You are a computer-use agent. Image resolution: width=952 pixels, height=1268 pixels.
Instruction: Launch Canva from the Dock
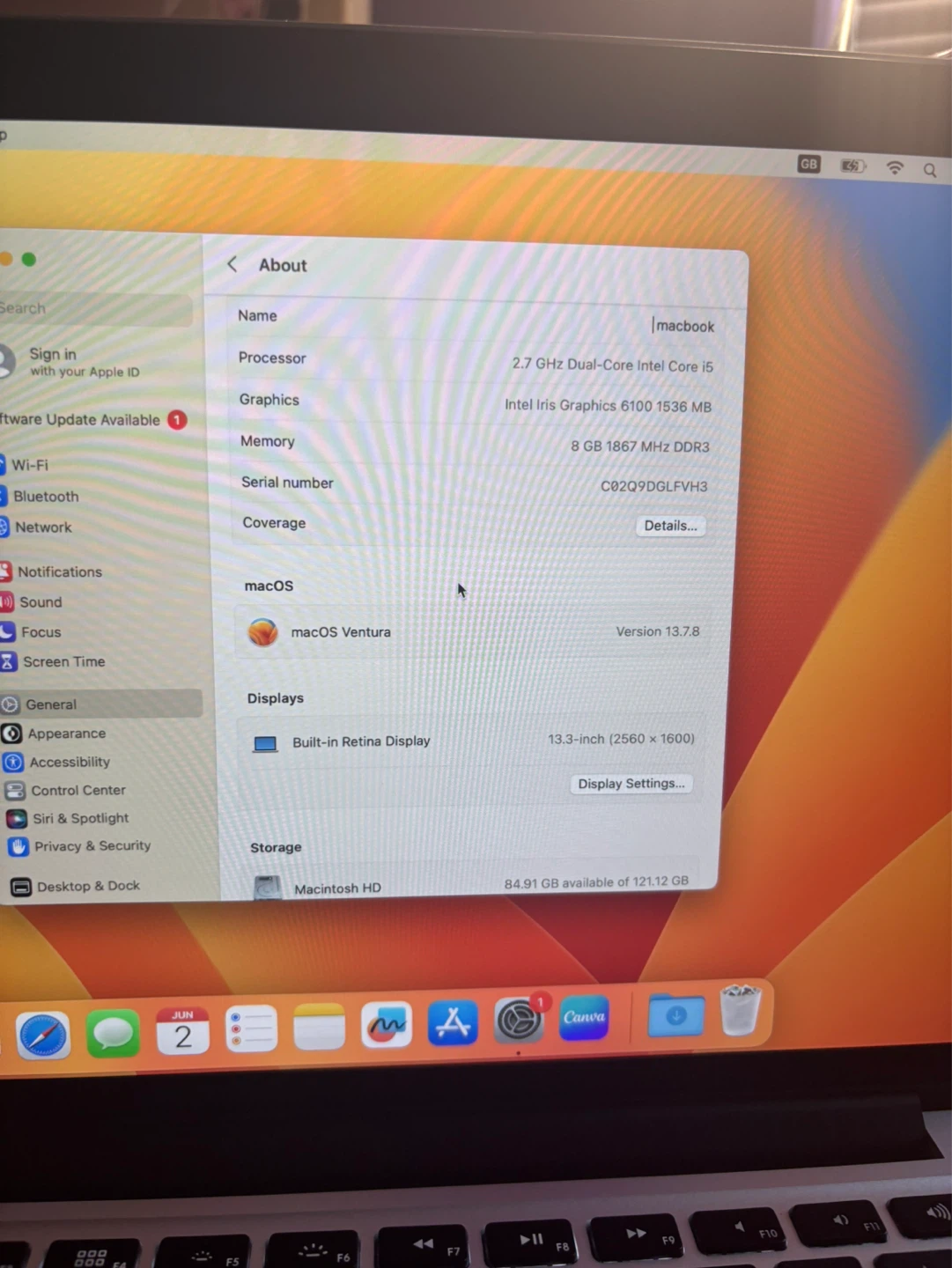(x=584, y=1018)
